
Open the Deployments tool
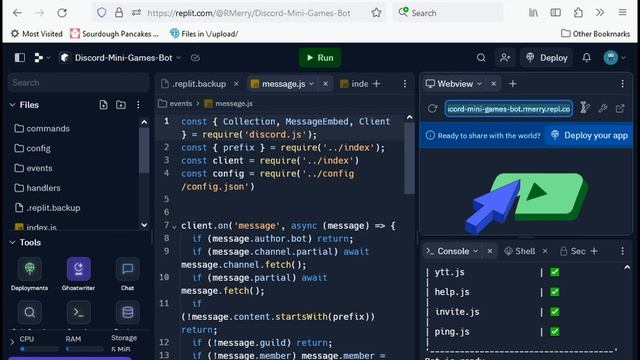[29, 274]
